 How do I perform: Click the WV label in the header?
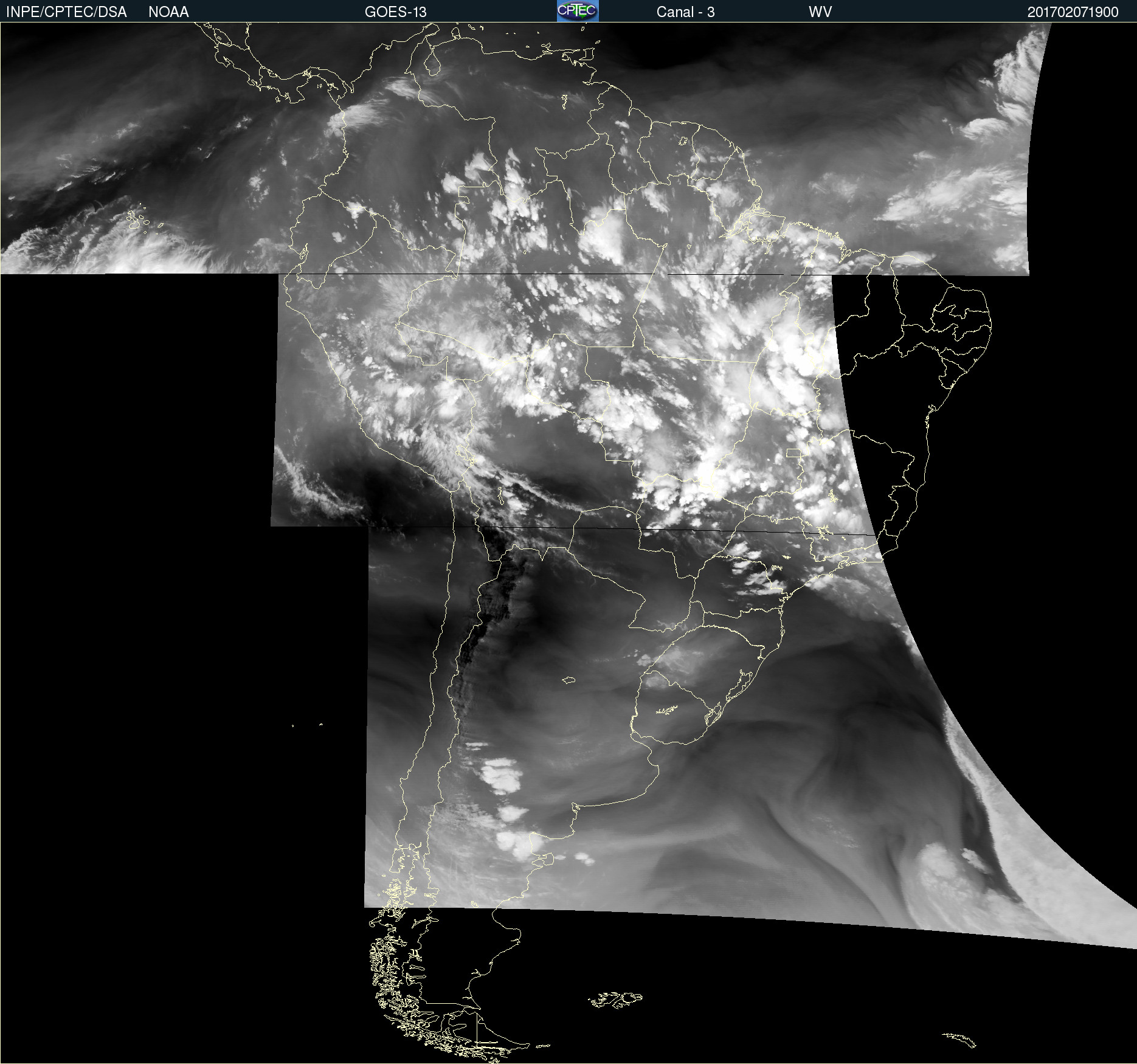coord(820,12)
